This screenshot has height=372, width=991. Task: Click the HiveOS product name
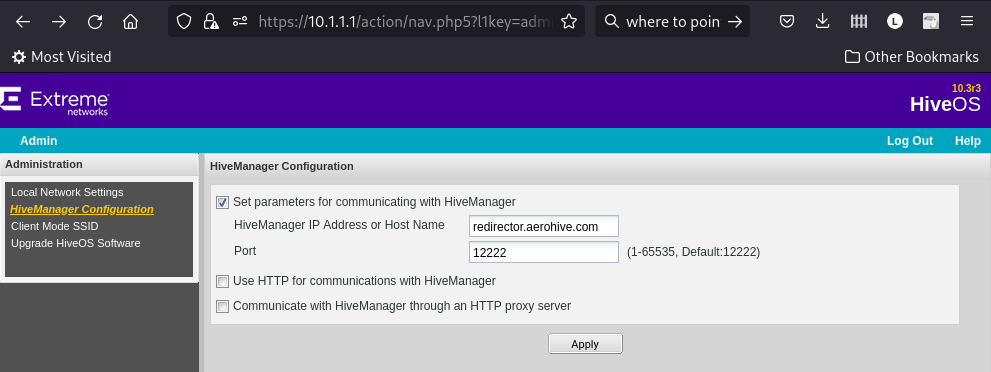click(x=945, y=104)
